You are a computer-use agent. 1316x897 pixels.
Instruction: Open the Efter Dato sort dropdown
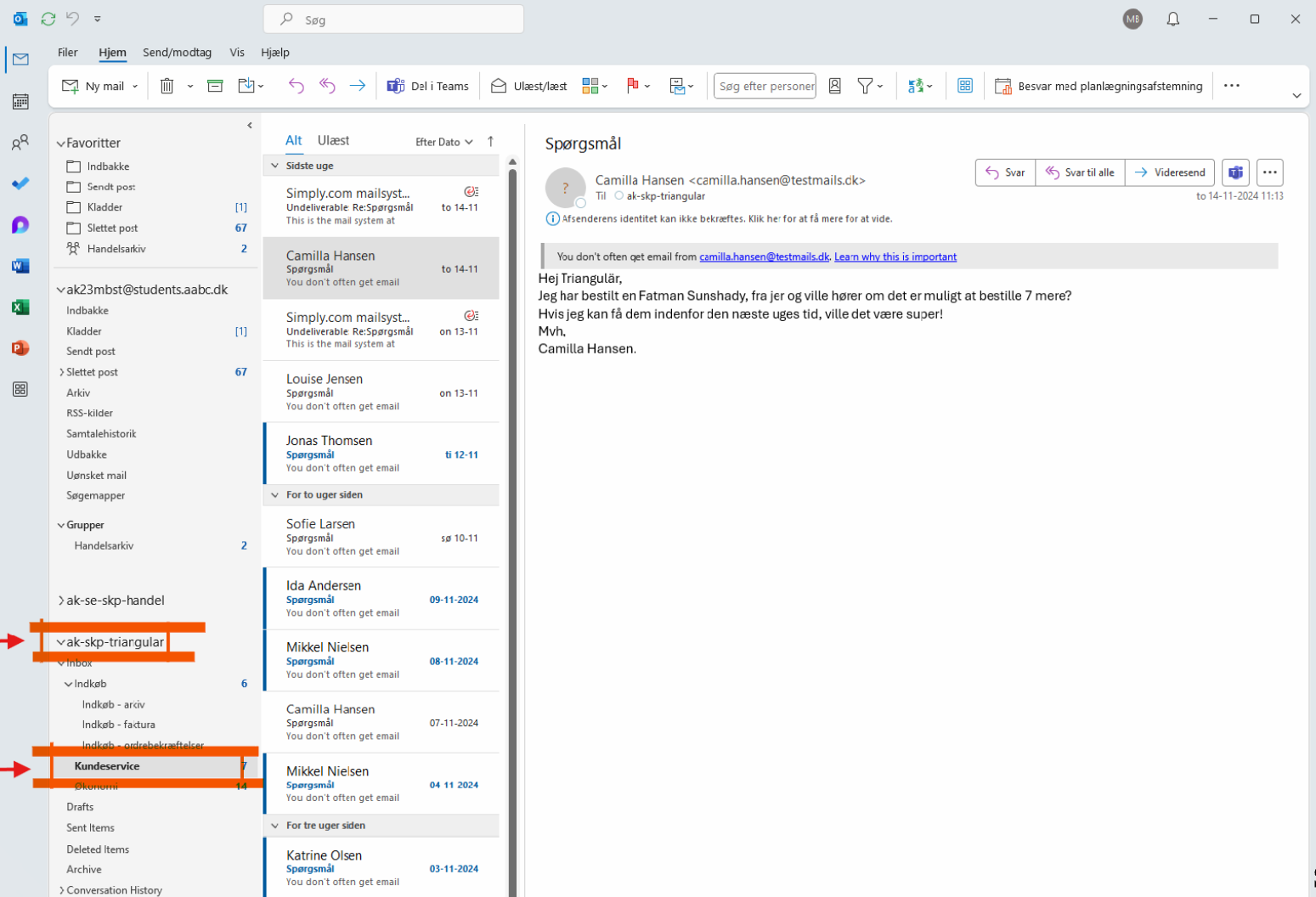point(443,142)
